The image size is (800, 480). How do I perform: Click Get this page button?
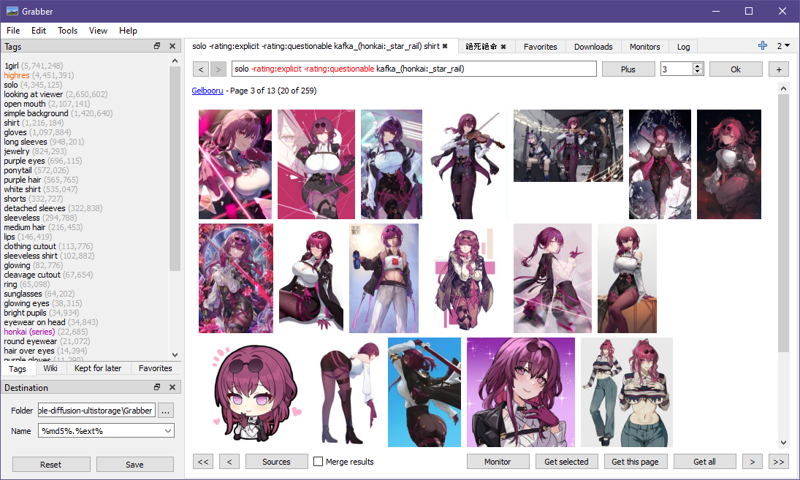[x=635, y=461]
